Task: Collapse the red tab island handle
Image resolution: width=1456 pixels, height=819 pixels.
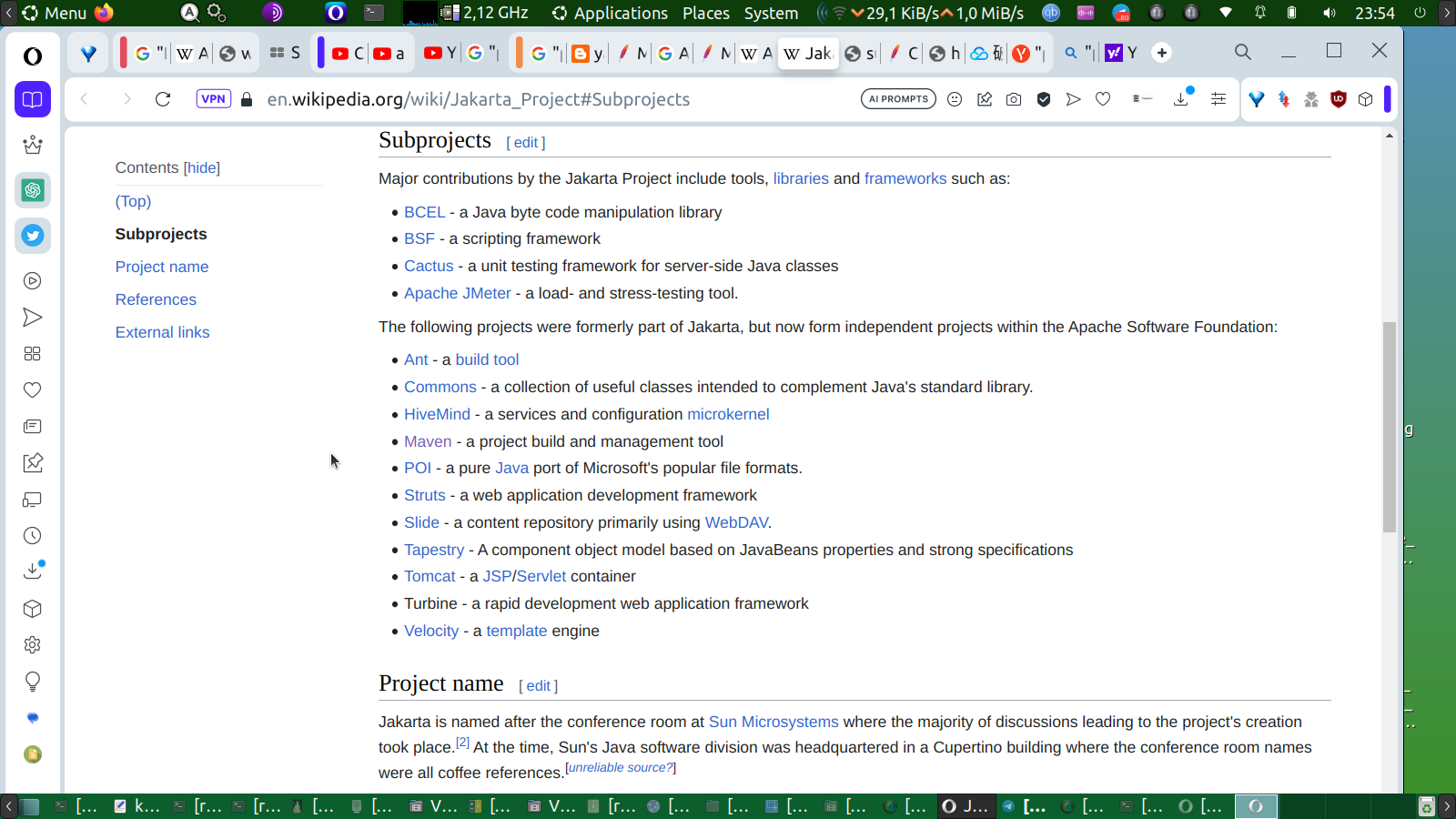Action: (123, 53)
